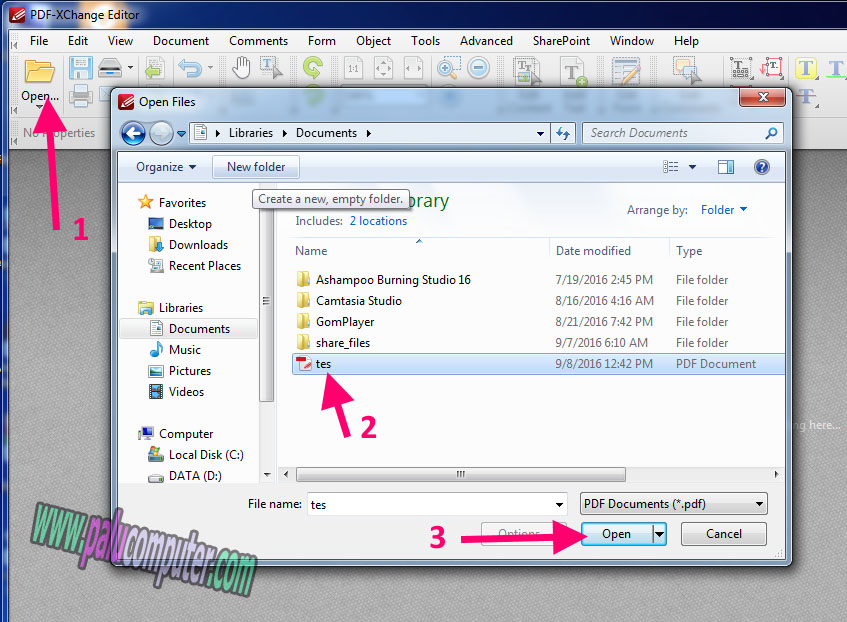Click the Save floppy disk icon

[80, 69]
